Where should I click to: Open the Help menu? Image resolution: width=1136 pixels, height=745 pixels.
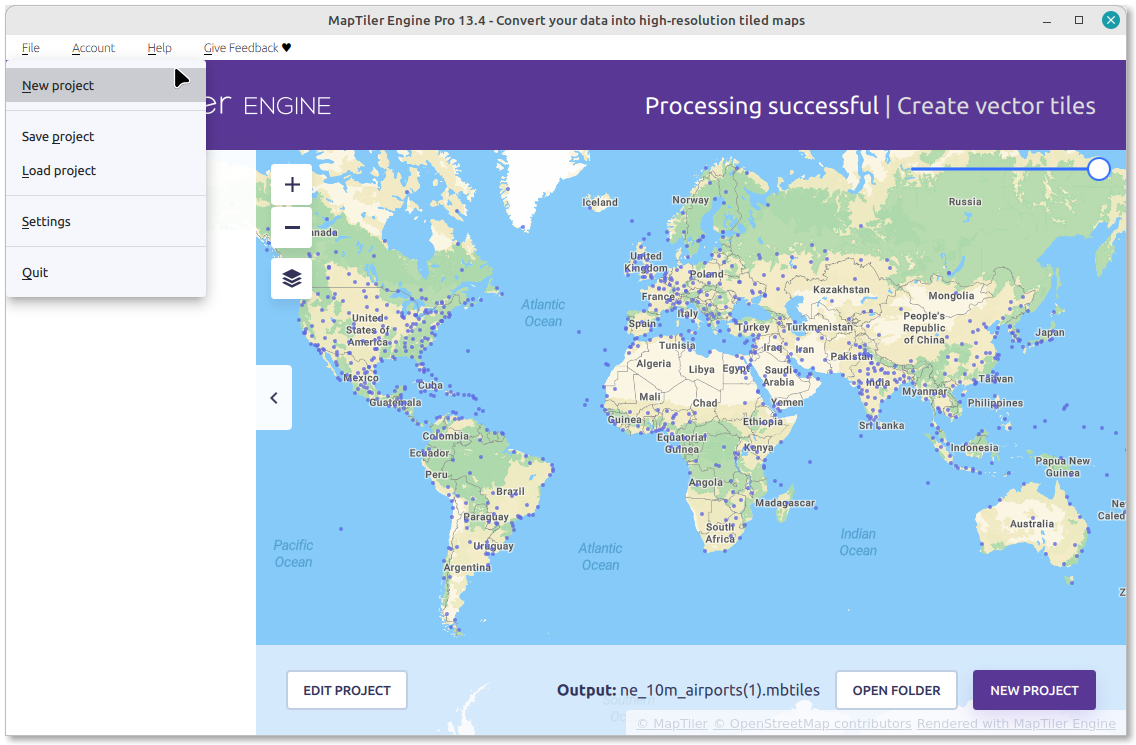click(x=159, y=48)
